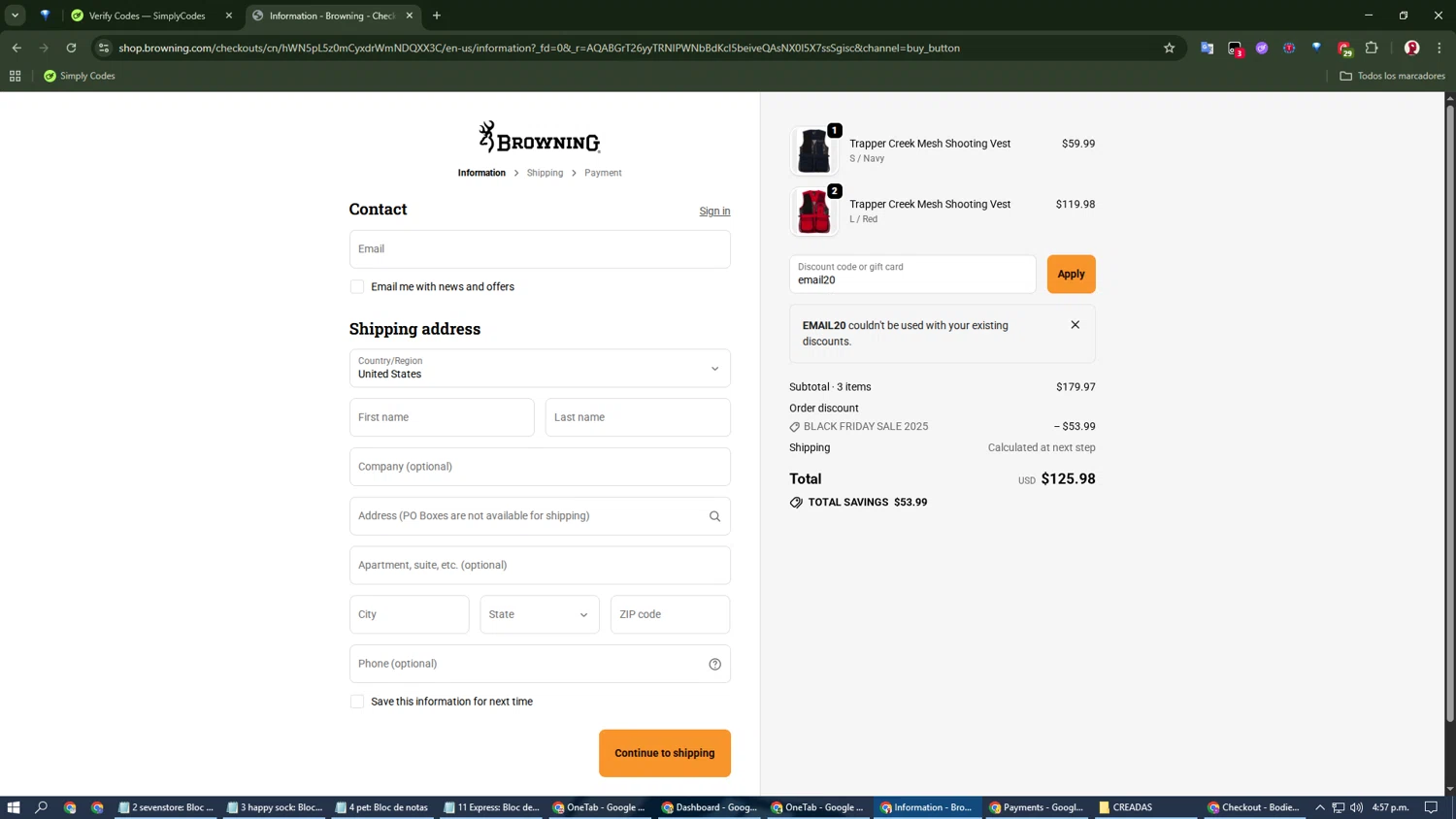Click the Simply Codes bookmark

pos(80,76)
